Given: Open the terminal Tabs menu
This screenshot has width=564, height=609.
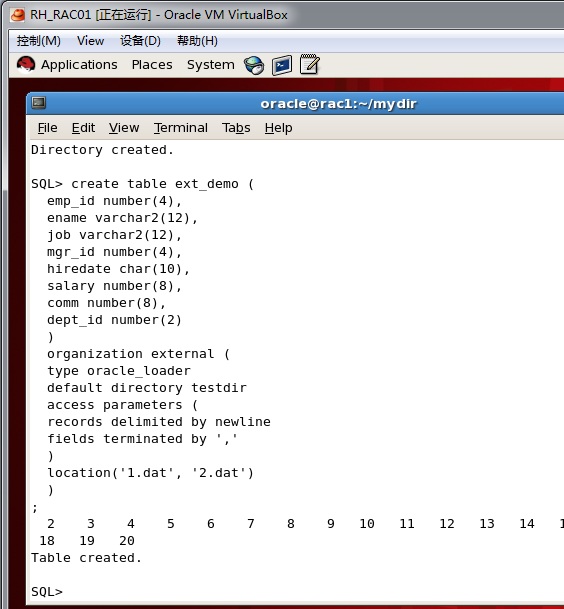Looking at the screenshot, I should (236, 128).
